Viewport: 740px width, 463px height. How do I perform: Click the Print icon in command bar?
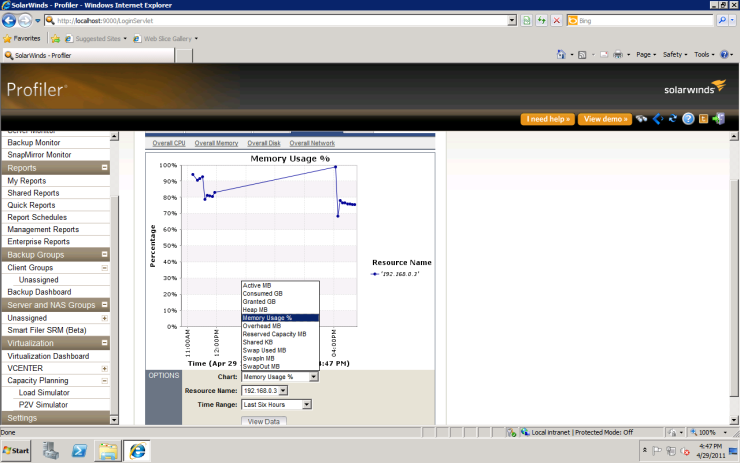click(x=618, y=55)
